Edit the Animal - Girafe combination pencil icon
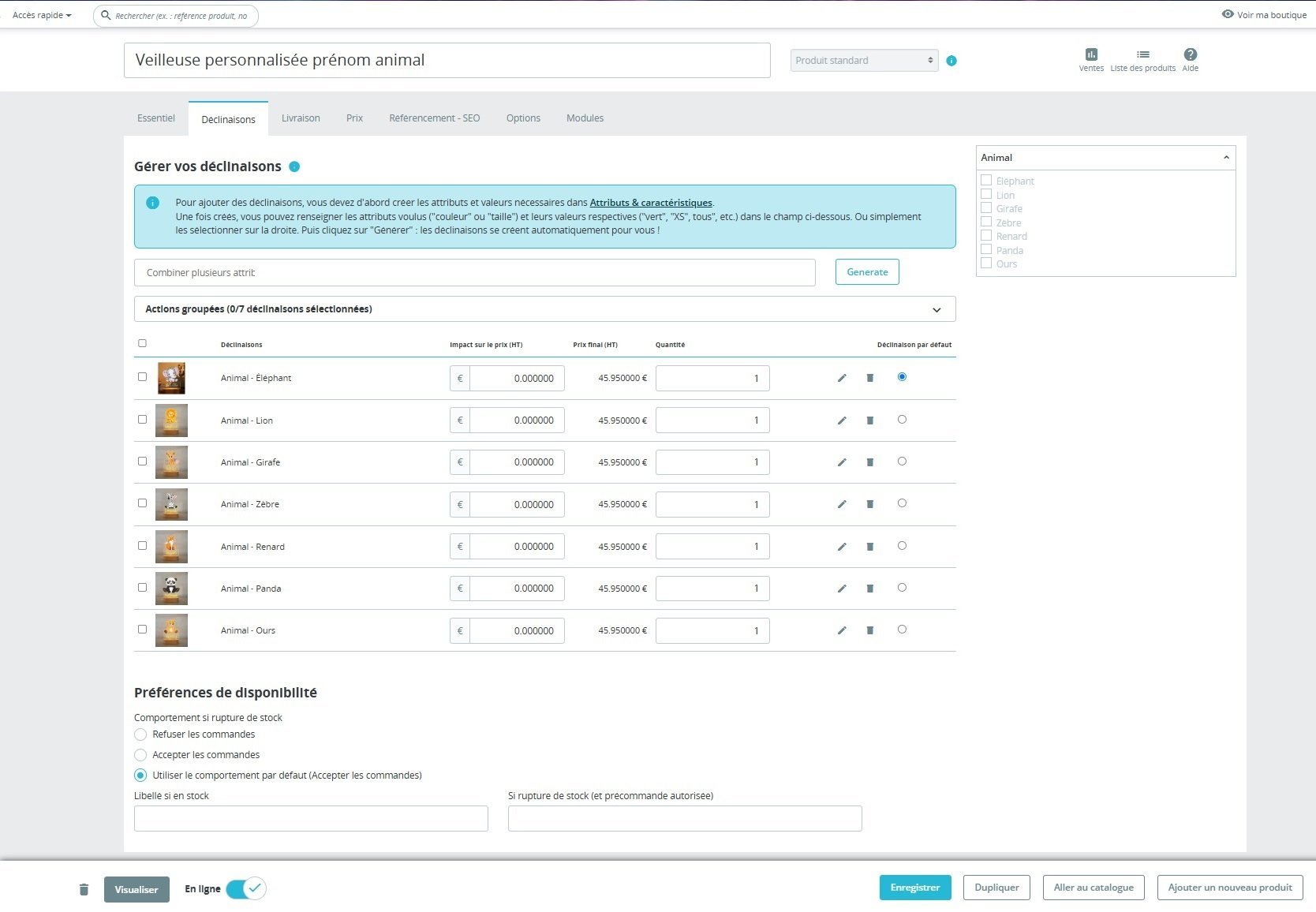This screenshot has width=1316, height=912. coord(842,462)
